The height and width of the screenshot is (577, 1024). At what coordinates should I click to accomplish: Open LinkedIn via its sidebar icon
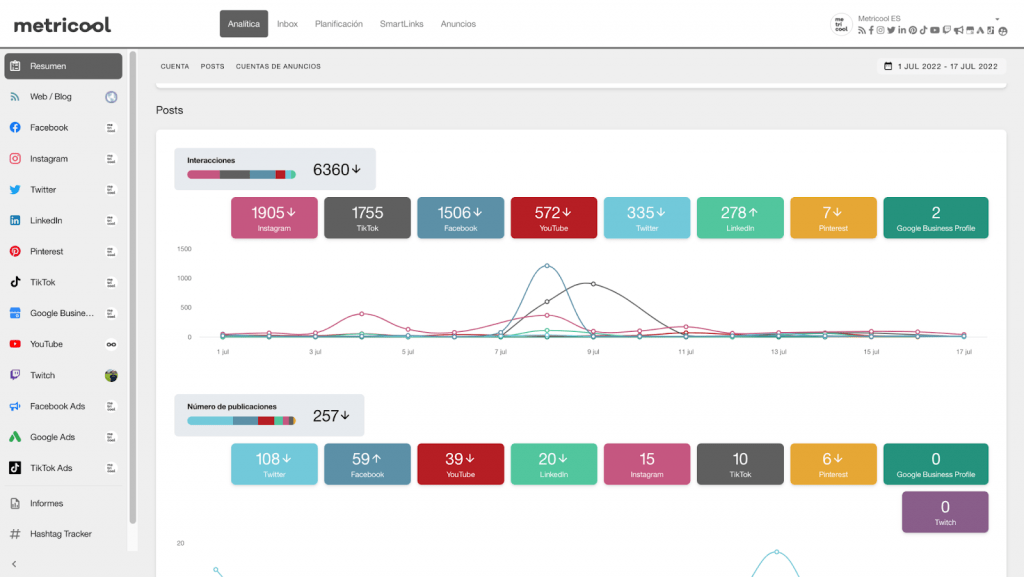tap(15, 221)
